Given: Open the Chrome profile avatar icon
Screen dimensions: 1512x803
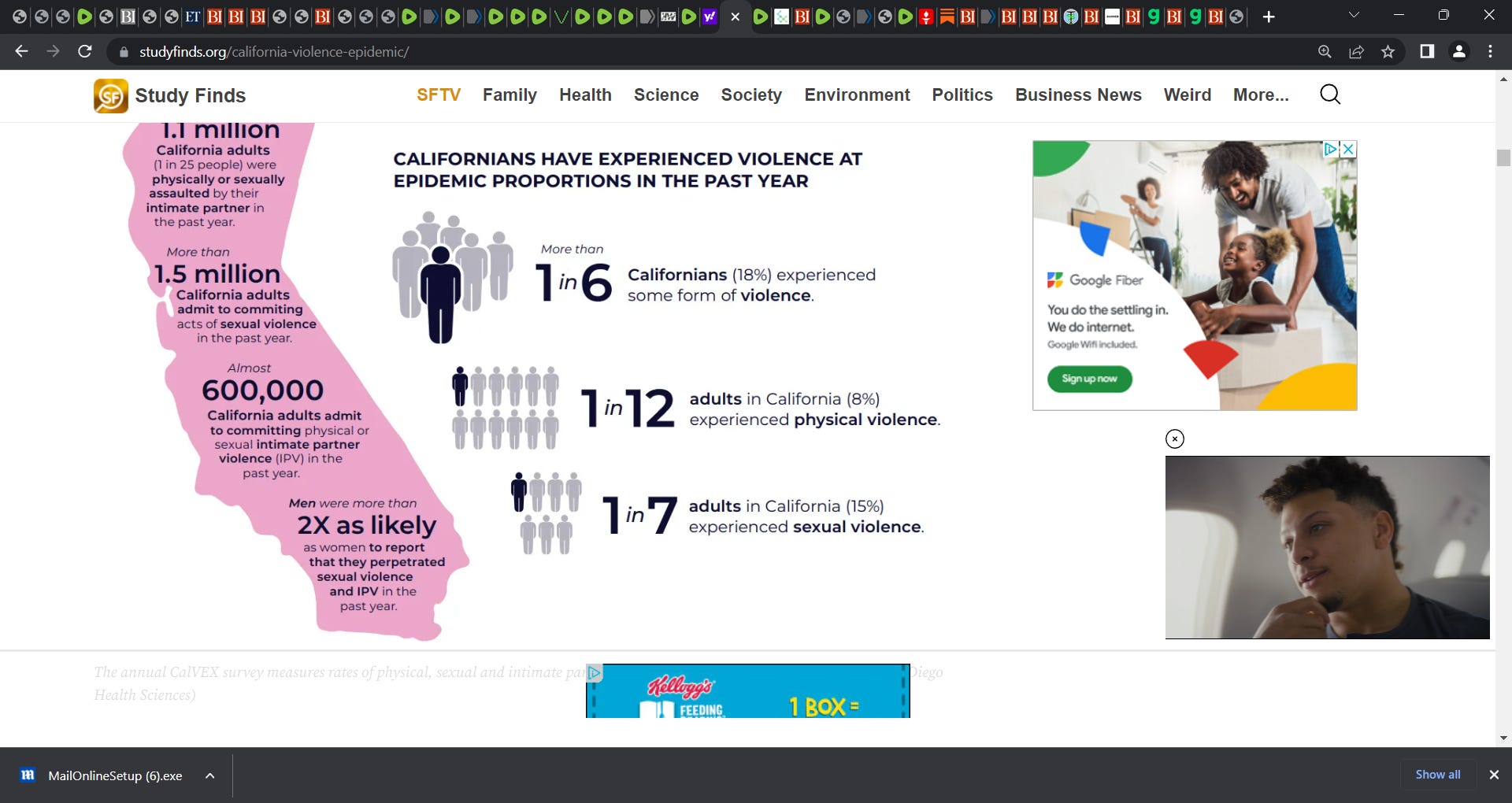Looking at the screenshot, I should pyautogui.click(x=1458, y=52).
